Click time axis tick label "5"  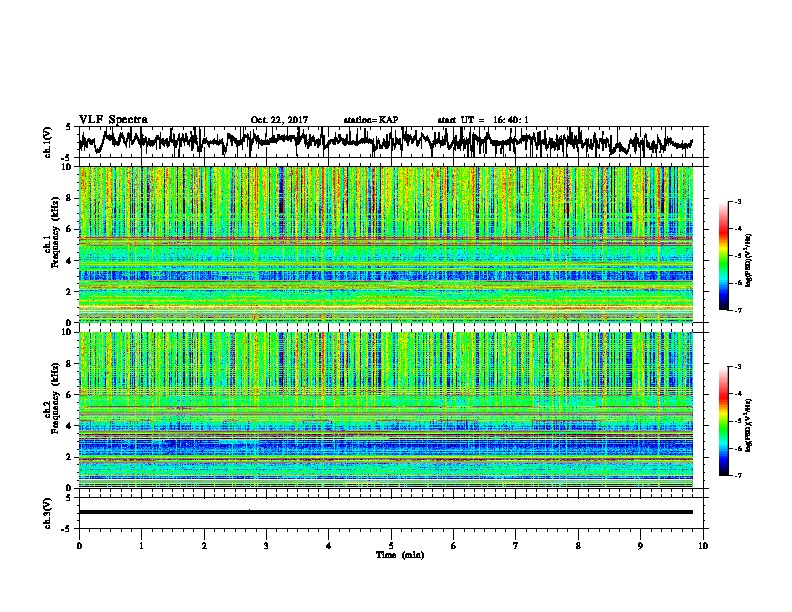point(391,546)
